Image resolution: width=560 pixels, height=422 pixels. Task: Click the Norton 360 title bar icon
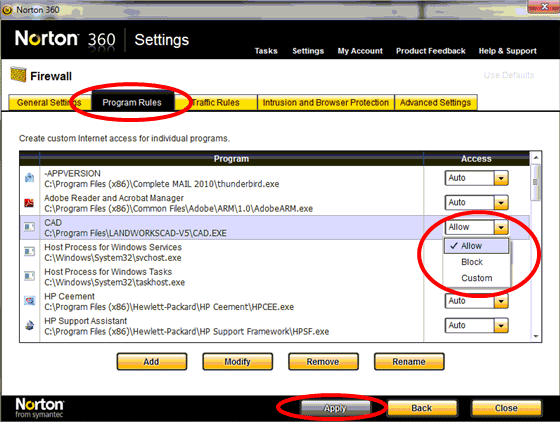(x=7, y=10)
